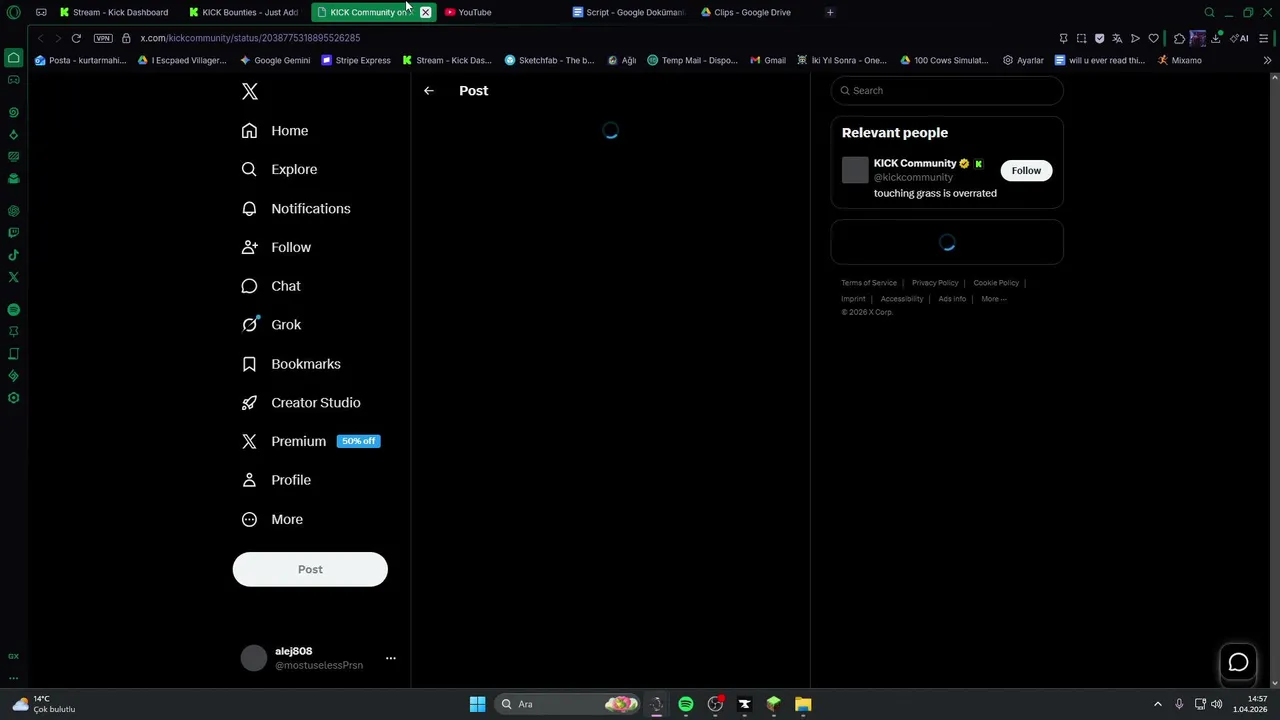Open KICK Community profile name
Image resolution: width=1280 pixels, height=720 pixels.
915,163
